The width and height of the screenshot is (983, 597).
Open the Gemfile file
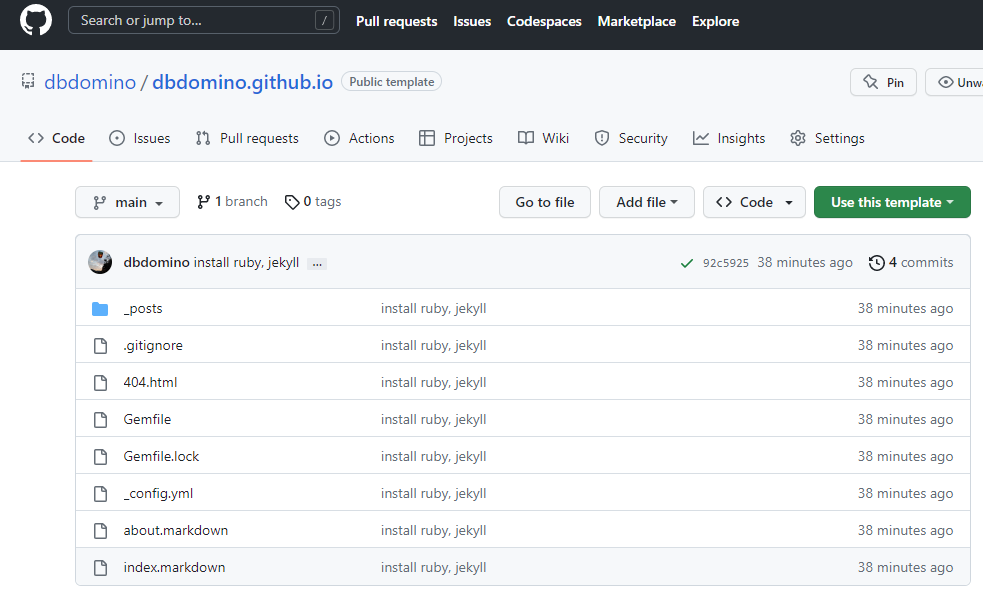[147, 420]
